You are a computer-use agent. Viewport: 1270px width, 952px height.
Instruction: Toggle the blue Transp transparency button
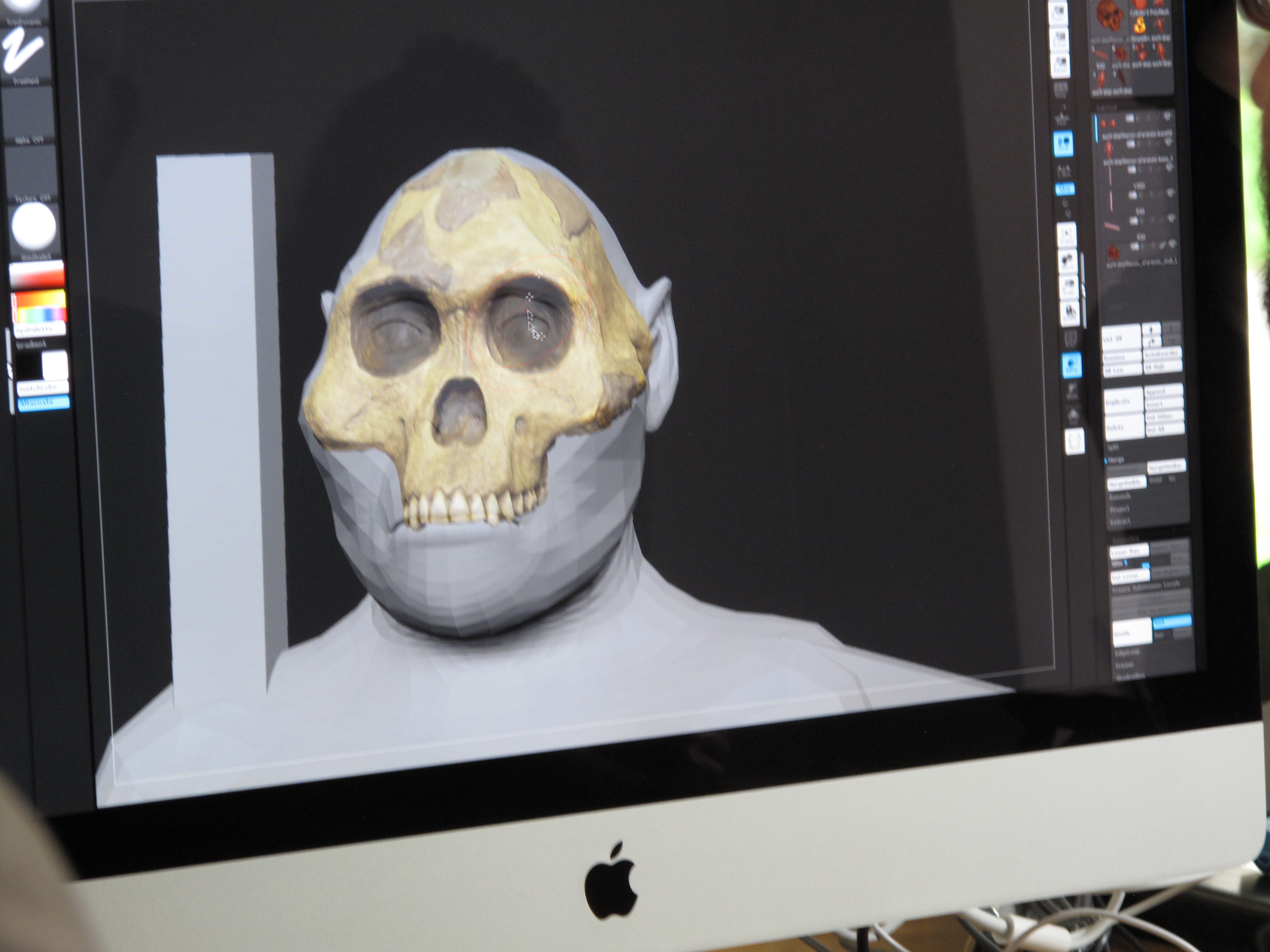click(1072, 365)
